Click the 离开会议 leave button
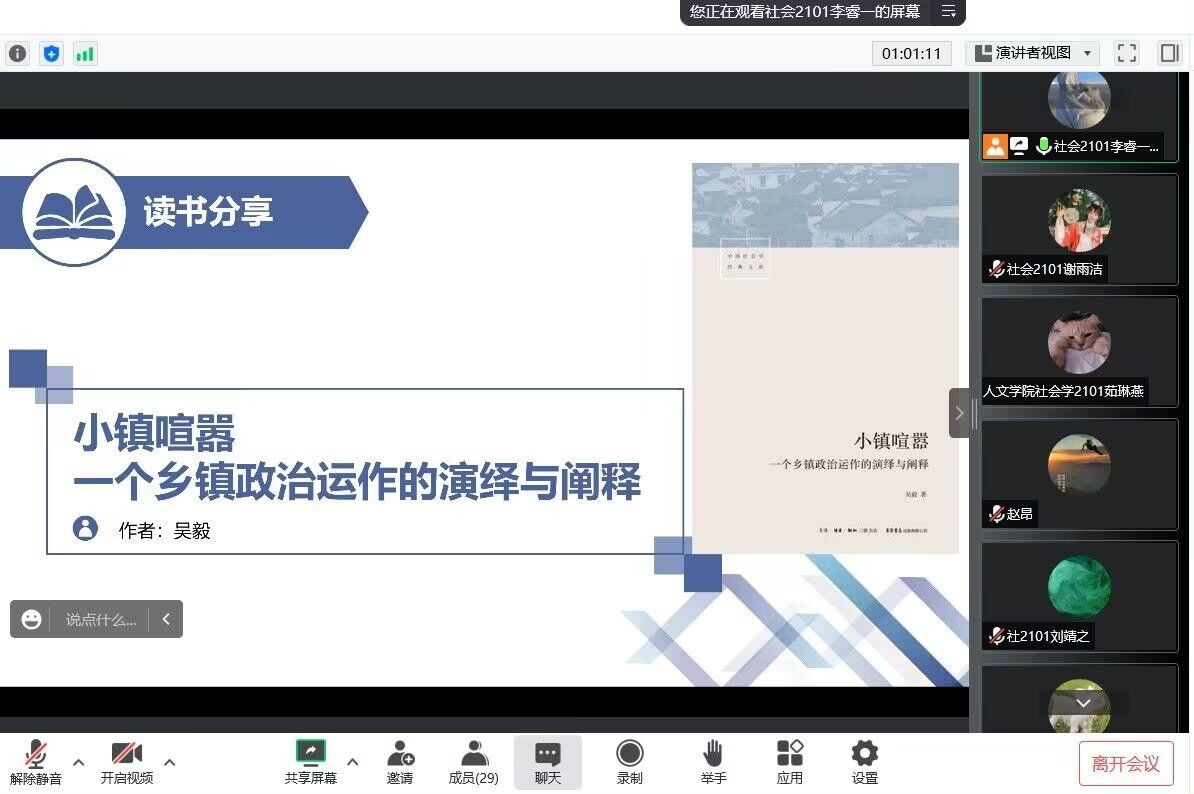This screenshot has width=1194, height=794. (x=1125, y=764)
